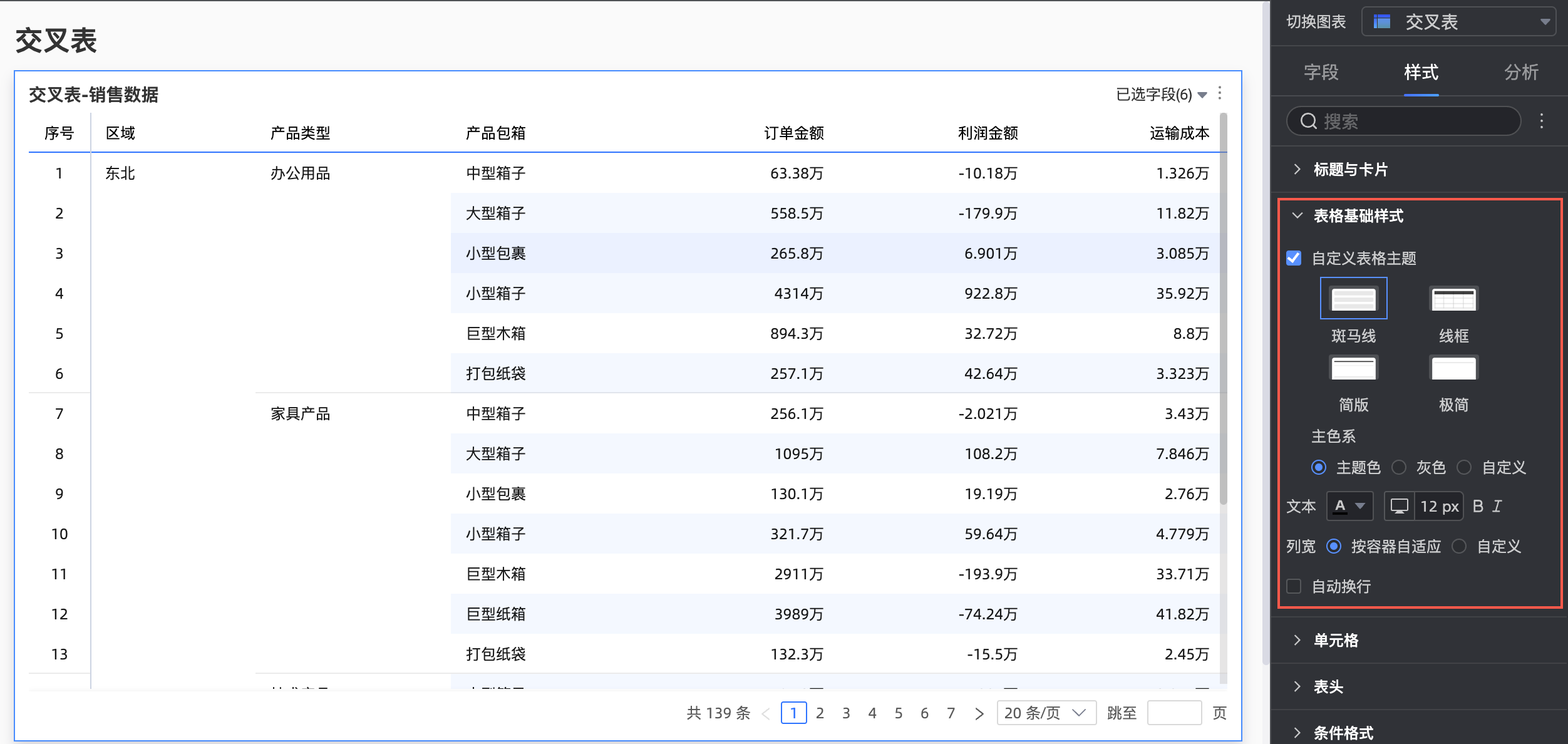This screenshot has width=1568, height=744.
Task: Select the 主题色 radio option
Action: (x=1319, y=467)
